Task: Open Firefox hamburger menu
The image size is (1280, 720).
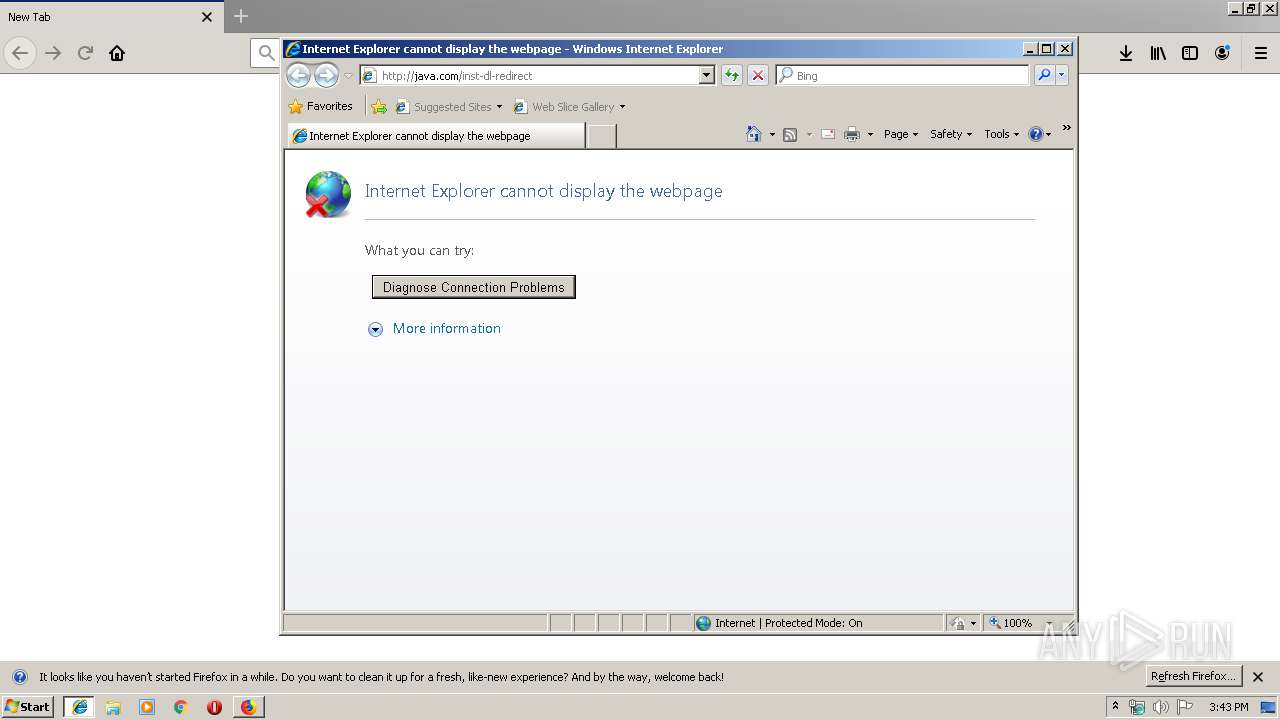Action: 1261,53
